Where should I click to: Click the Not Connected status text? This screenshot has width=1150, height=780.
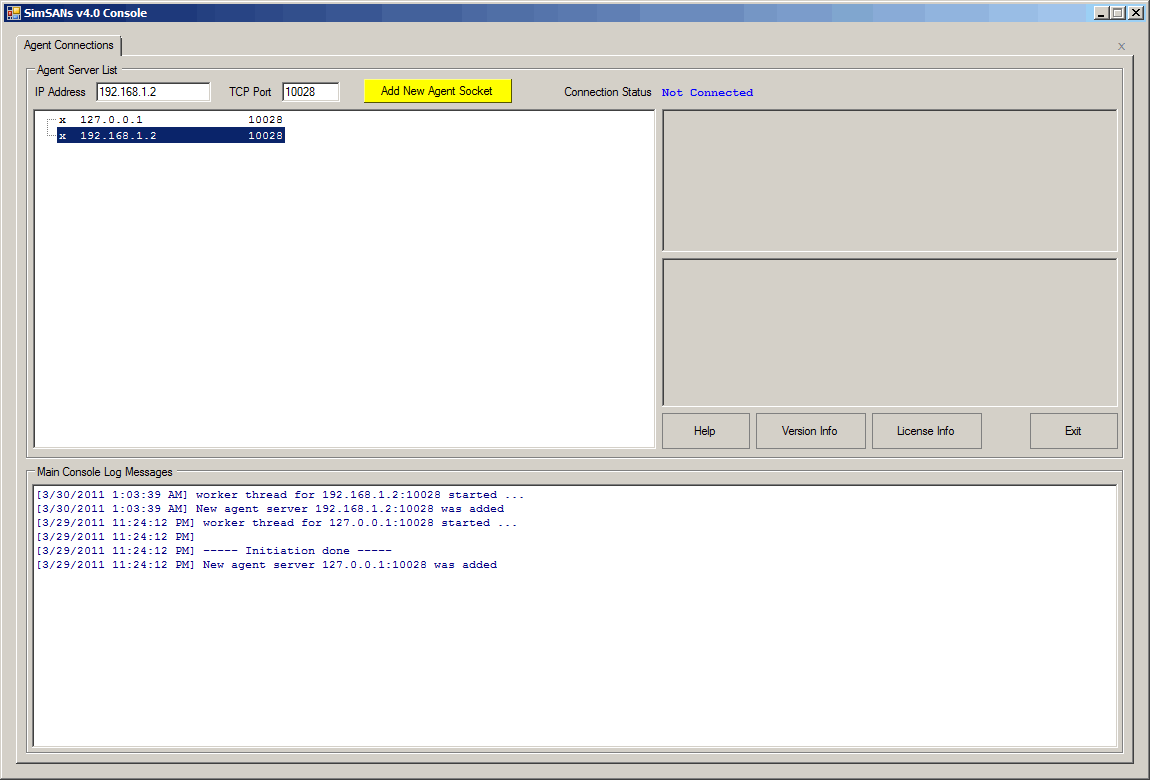click(x=707, y=93)
